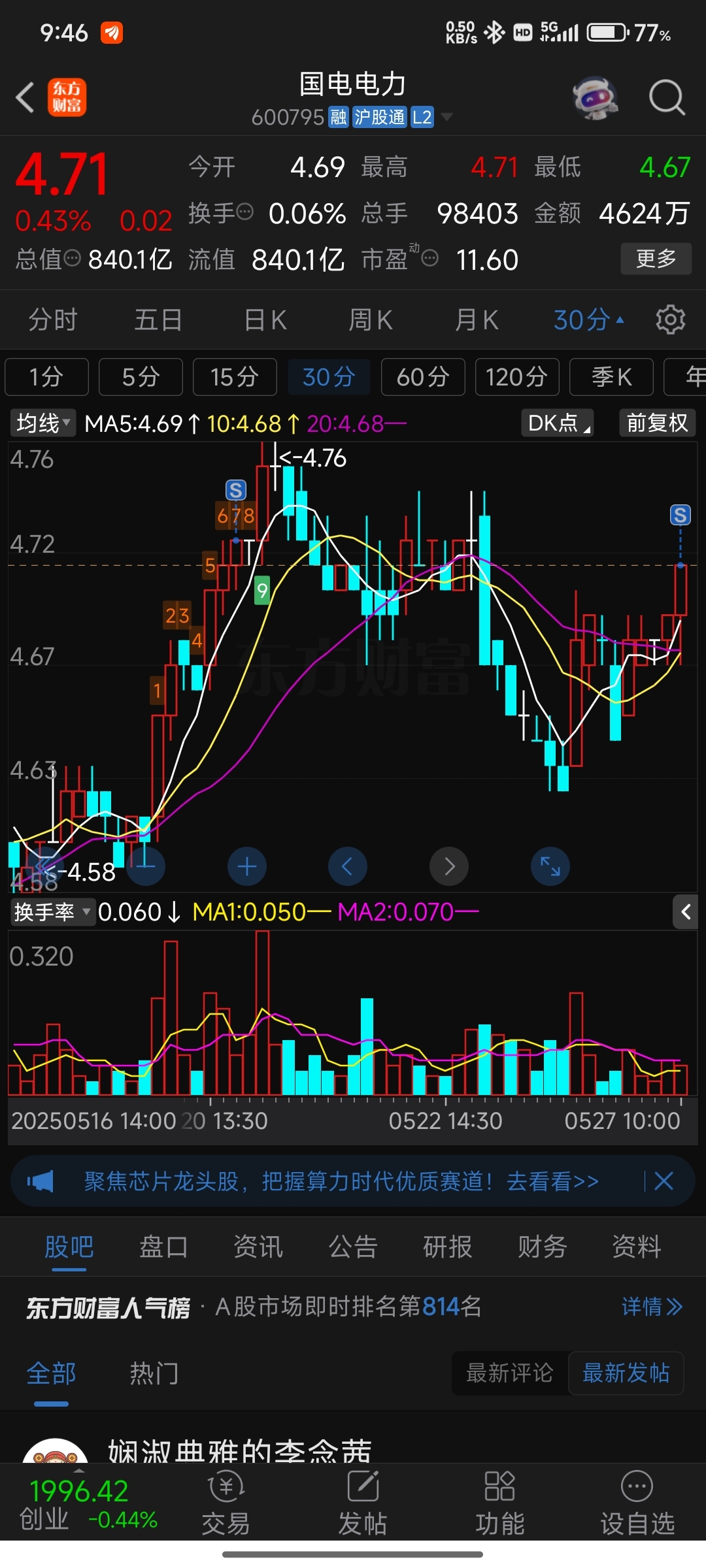Open 财务 tab
706x1568 pixels.
tap(542, 1247)
